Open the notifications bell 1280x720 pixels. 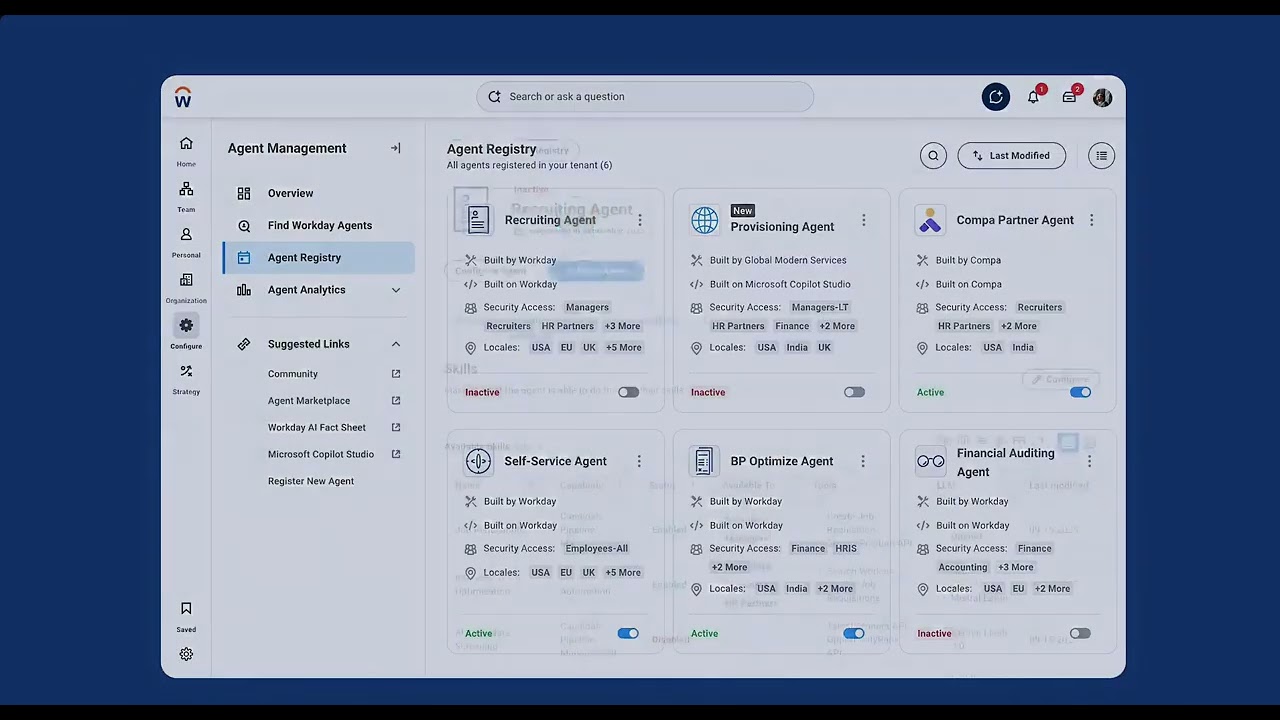click(x=1033, y=97)
